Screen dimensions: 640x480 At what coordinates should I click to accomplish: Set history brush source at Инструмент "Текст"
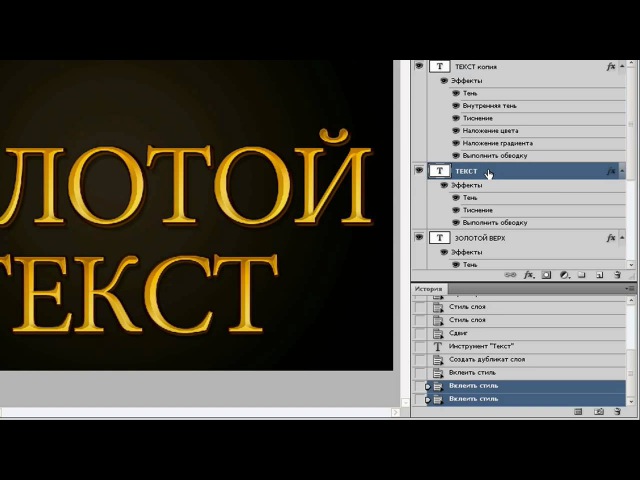pyautogui.click(x=420, y=347)
